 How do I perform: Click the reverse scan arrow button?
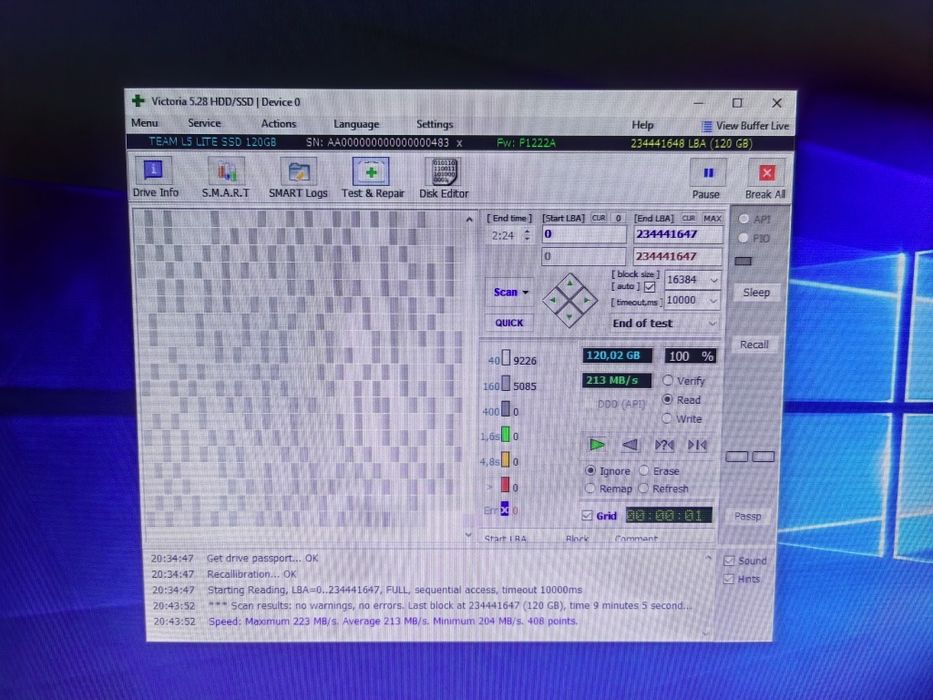tap(630, 445)
